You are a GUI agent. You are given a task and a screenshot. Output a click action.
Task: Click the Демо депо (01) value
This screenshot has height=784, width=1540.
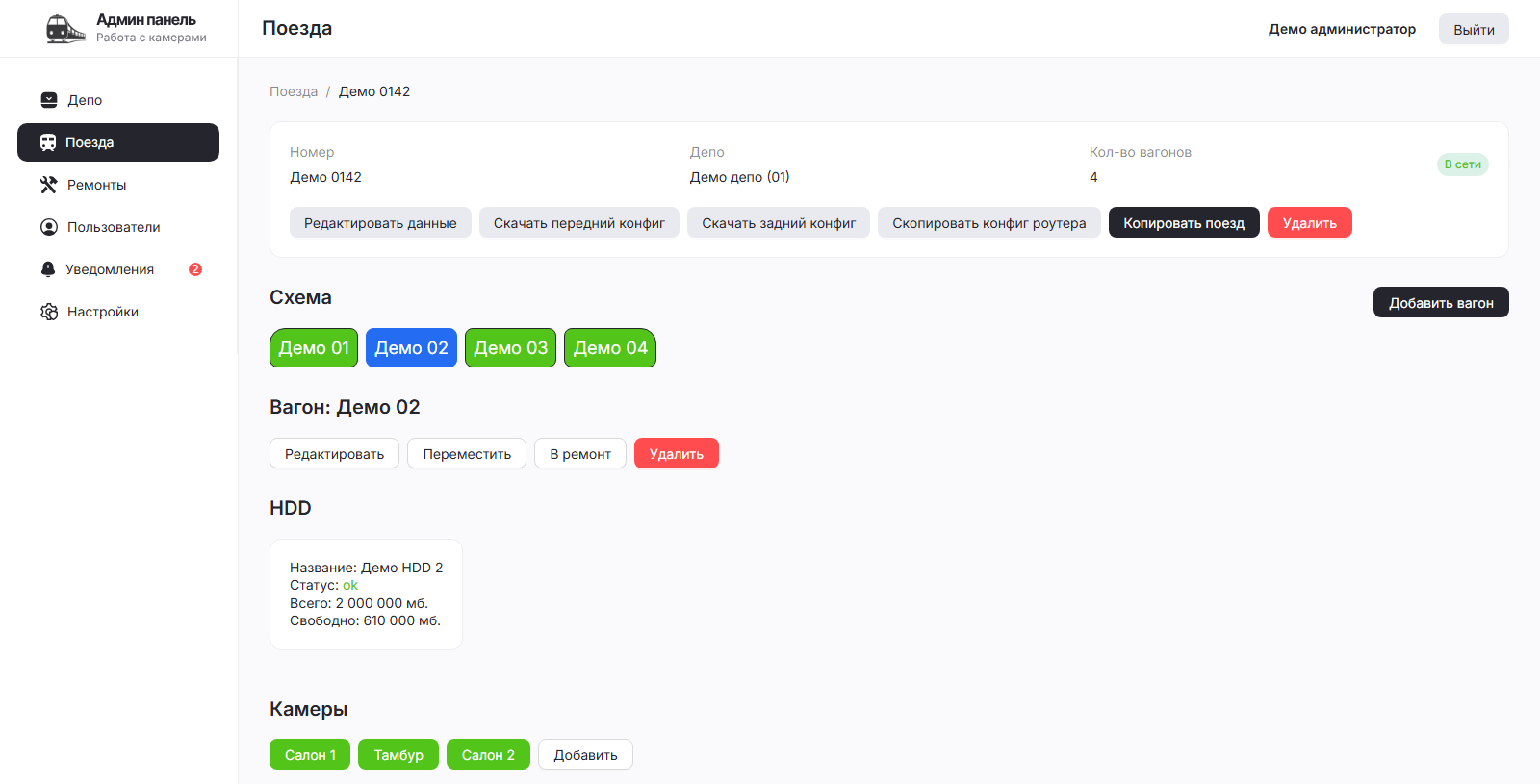[740, 177]
